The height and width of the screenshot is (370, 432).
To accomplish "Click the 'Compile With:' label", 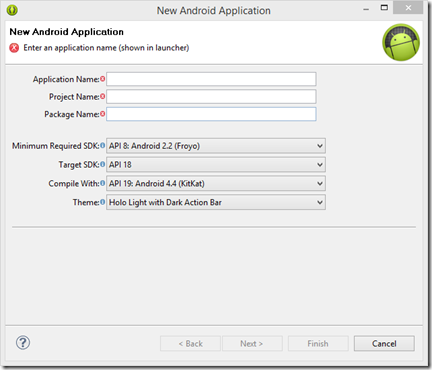I will (x=74, y=184).
